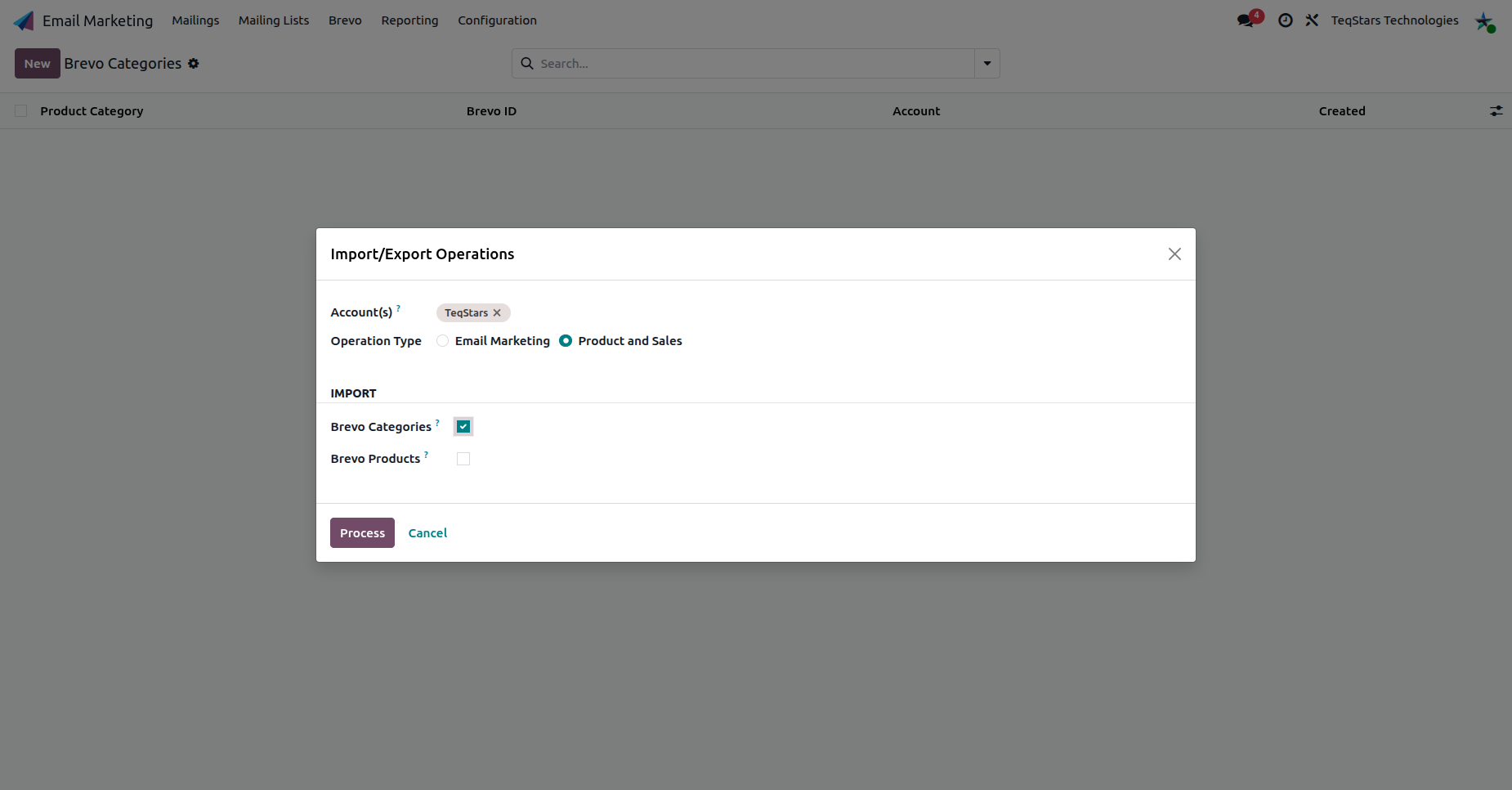Open the user avatar star icon
This screenshot has height=790, width=1512.
click(x=1485, y=21)
